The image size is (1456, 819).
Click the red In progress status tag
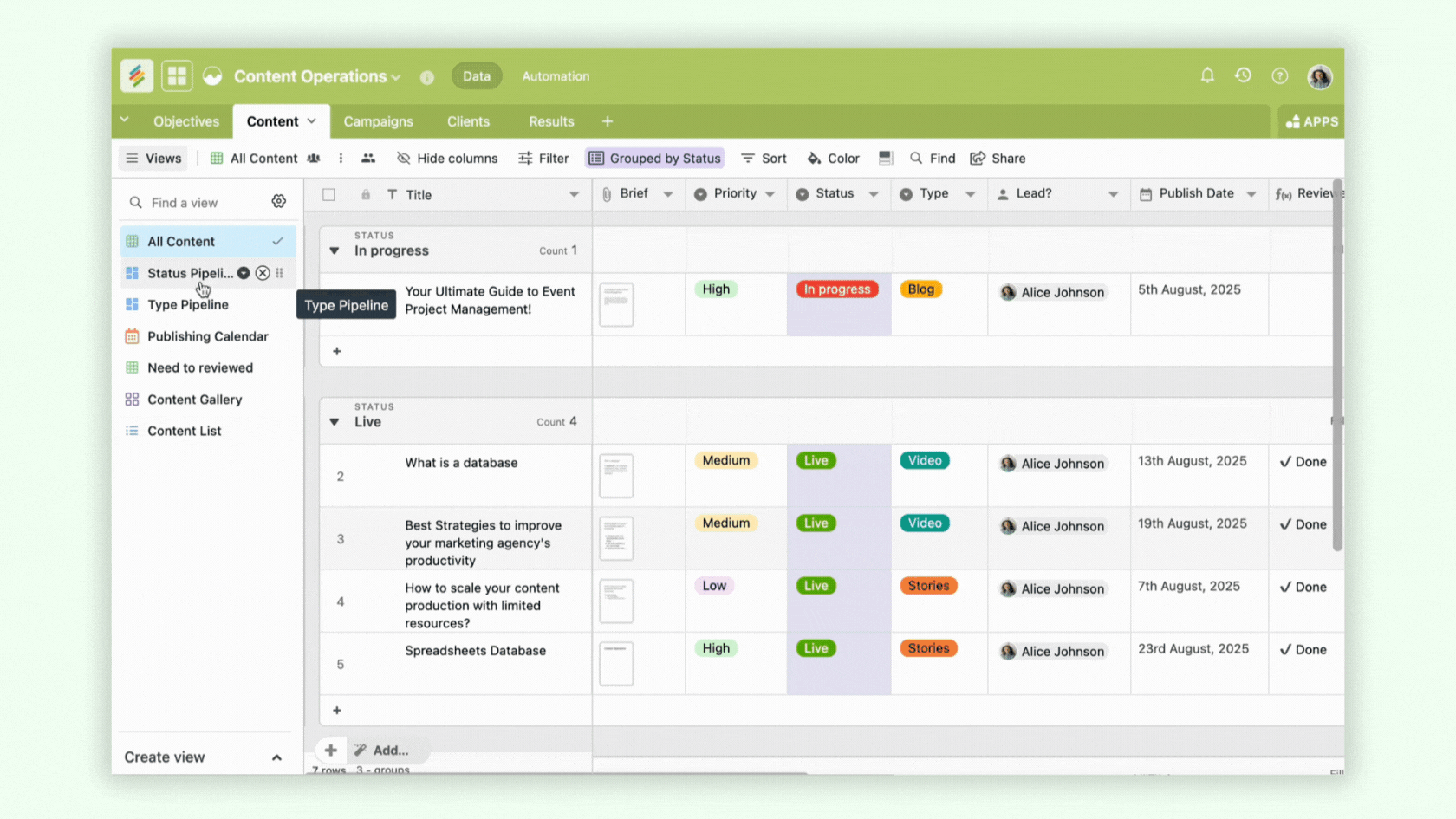point(836,289)
